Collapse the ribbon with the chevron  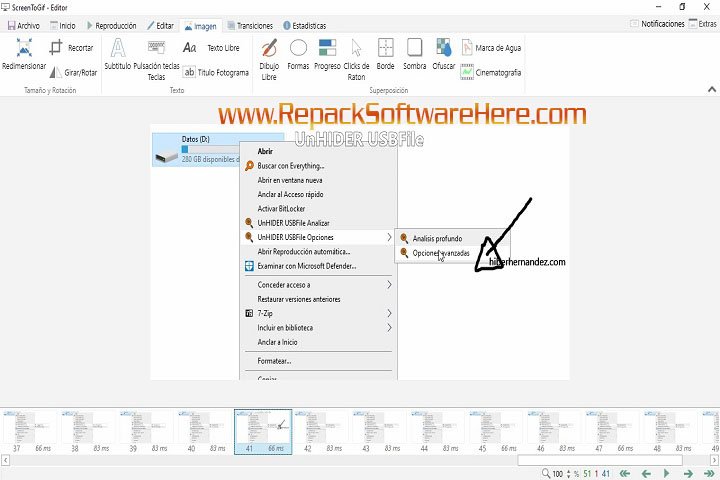[712, 90]
